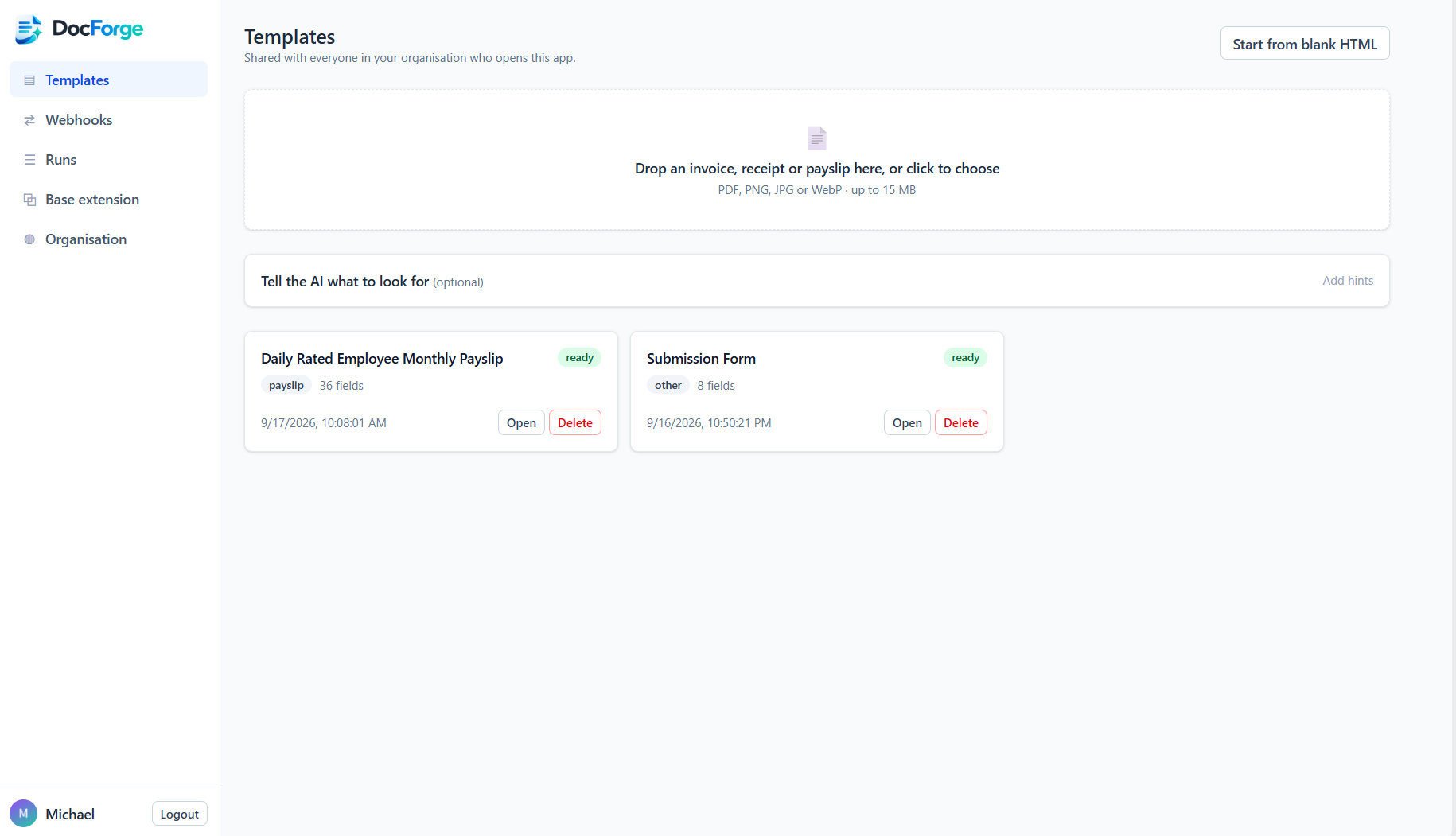Click the Templates page heading
Screen dimensions: 1456x836
290,37
